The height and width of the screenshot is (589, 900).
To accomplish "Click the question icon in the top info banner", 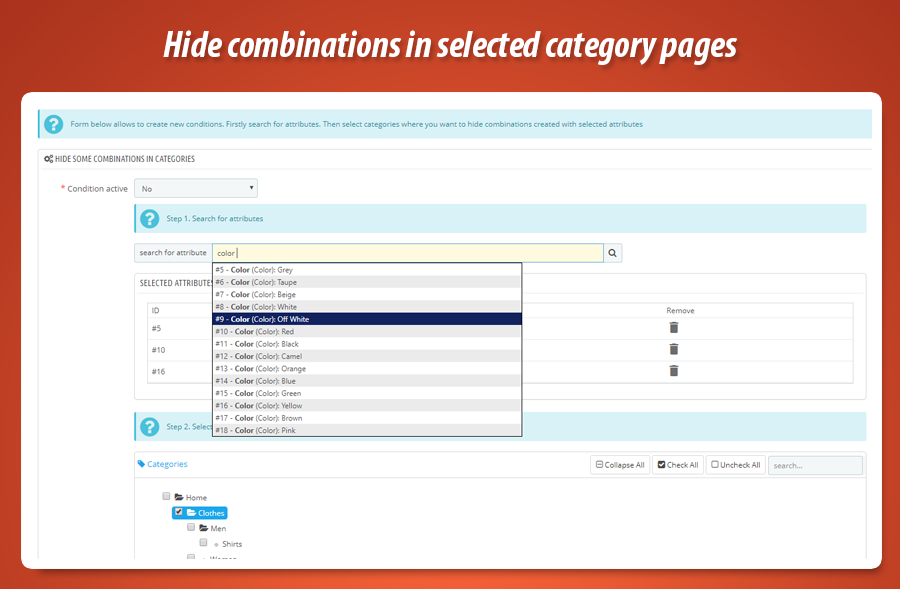I will (x=52, y=124).
